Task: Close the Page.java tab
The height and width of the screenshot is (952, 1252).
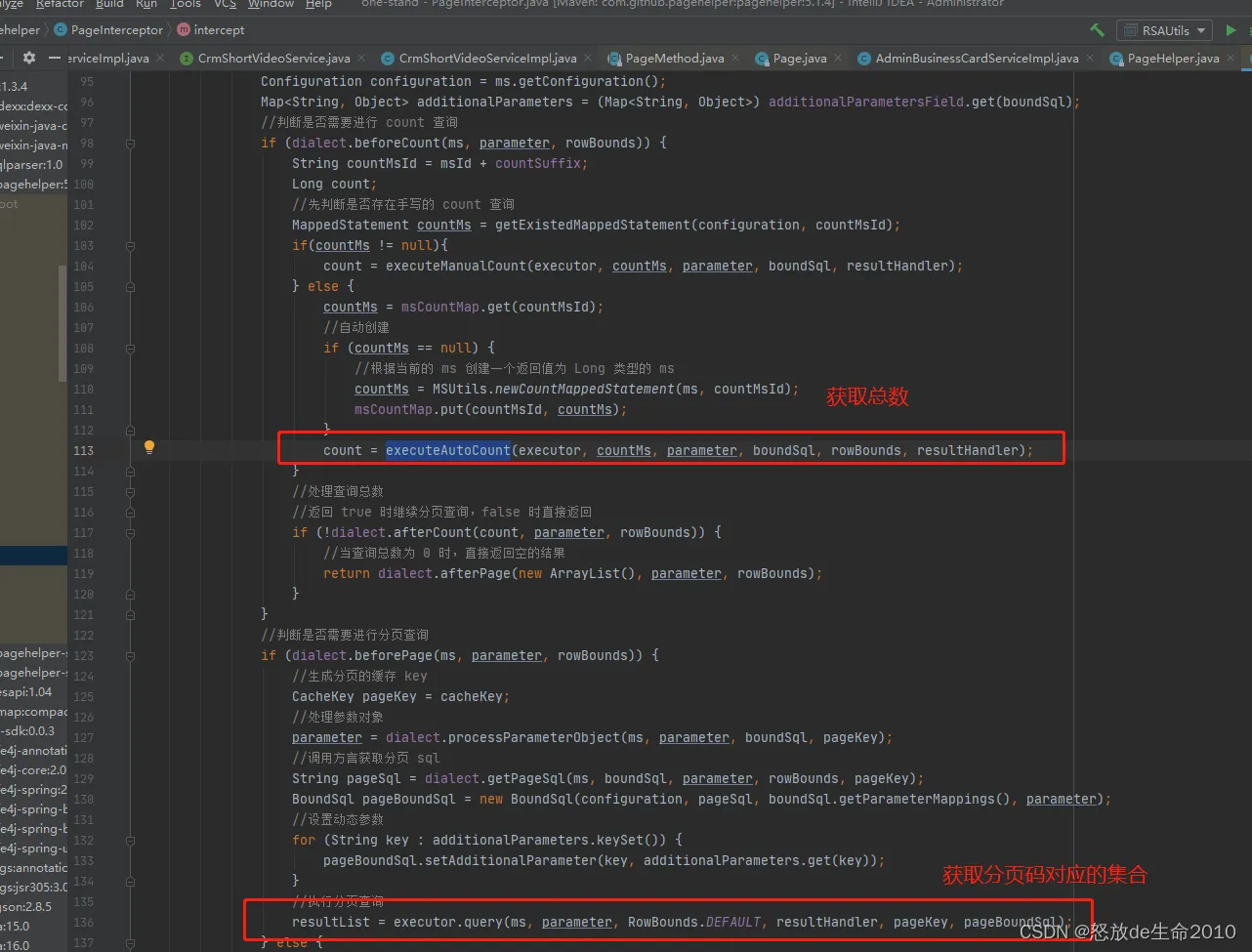Action: [838, 59]
